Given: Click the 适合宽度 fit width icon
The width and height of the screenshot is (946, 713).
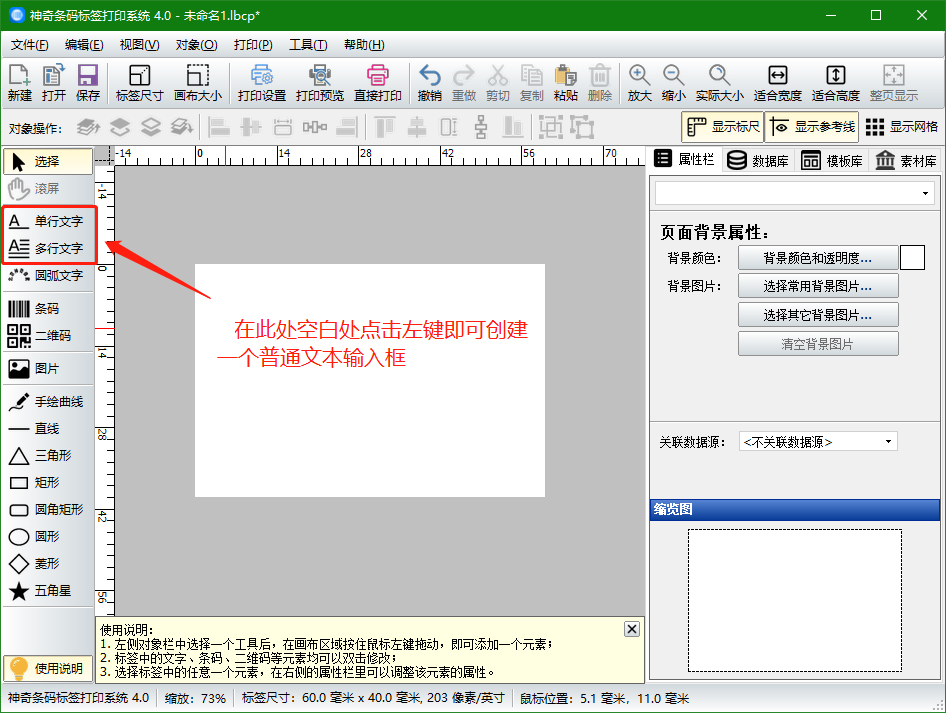Looking at the screenshot, I should (777, 83).
